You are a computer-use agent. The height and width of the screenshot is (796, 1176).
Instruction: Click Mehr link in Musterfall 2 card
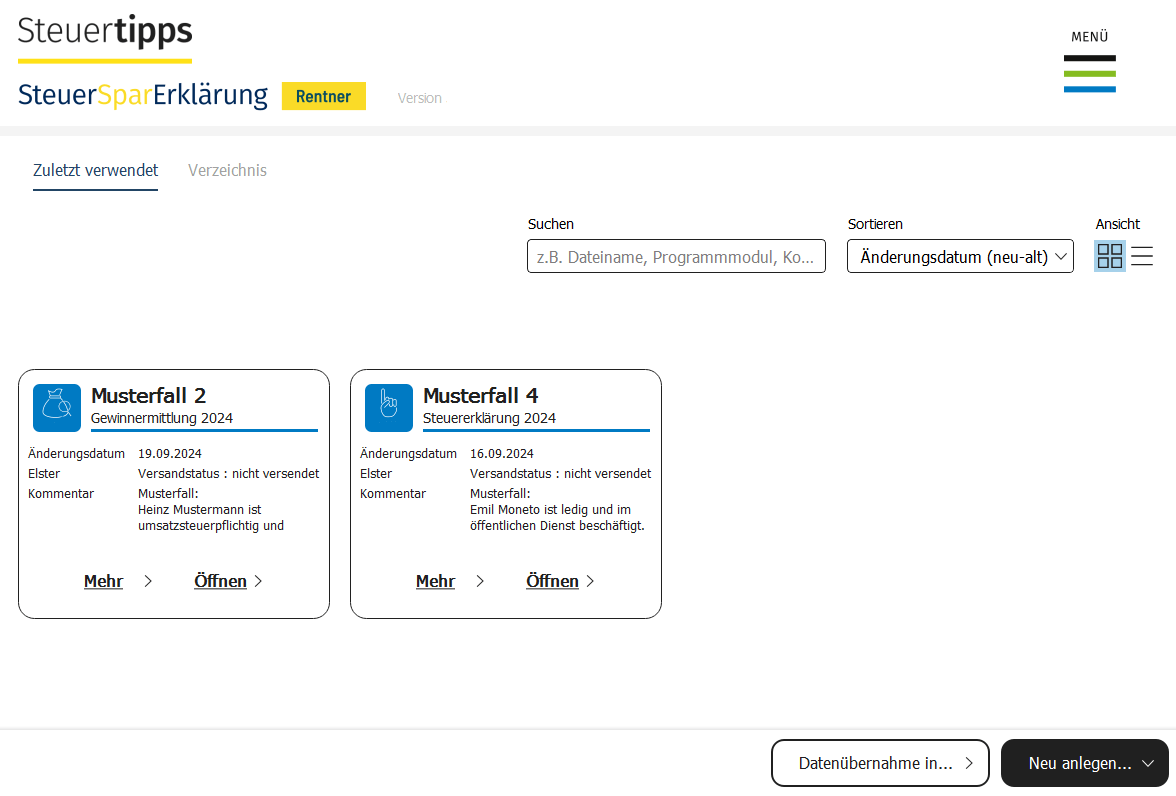point(103,581)
